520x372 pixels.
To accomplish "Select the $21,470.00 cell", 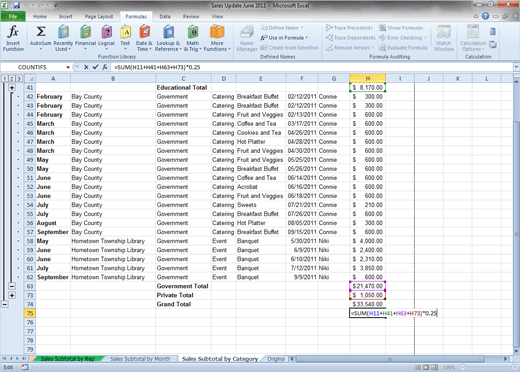I will 368,286.
